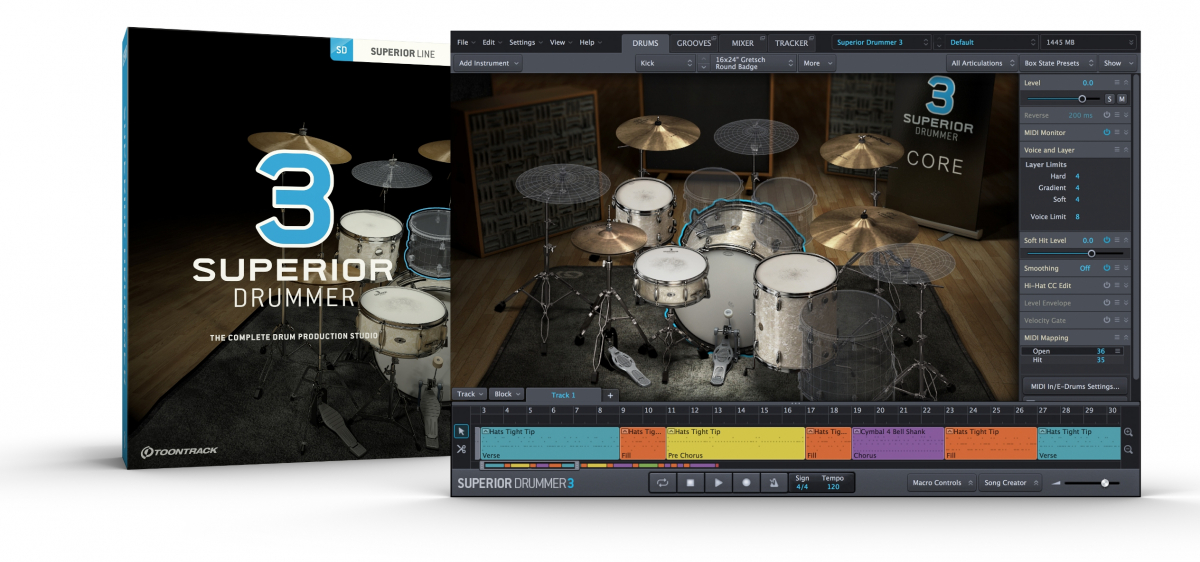
Task: Toggle MIDI Monitor power button
Action: click(1107, 132)
